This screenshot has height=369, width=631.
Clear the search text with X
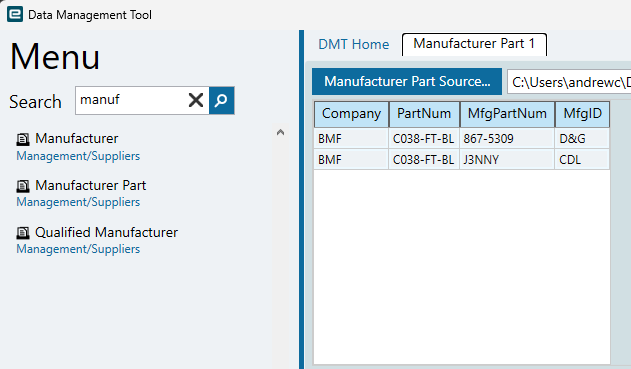click(x=196, y=100)
